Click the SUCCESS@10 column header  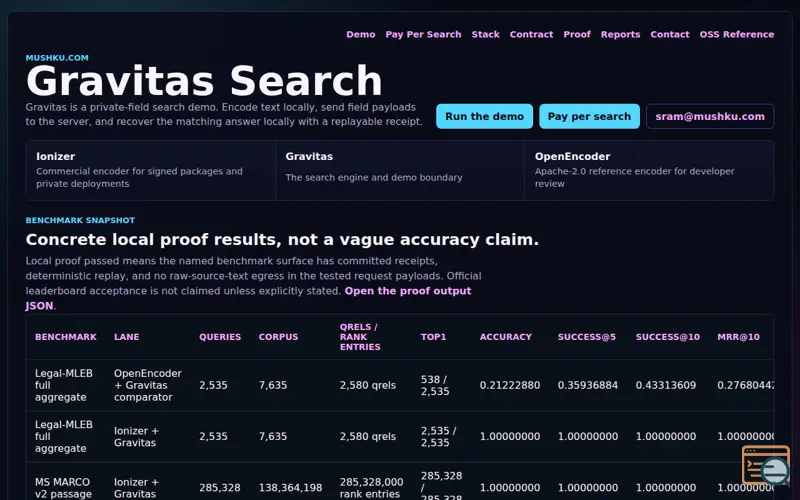667,337
